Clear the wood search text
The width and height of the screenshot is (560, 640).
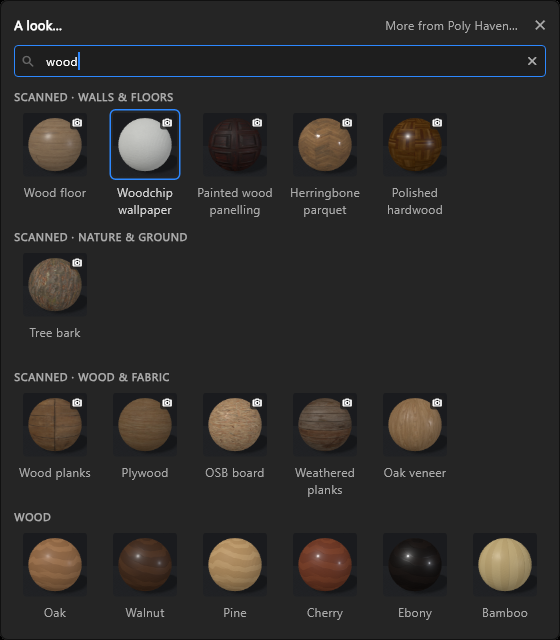532,61
